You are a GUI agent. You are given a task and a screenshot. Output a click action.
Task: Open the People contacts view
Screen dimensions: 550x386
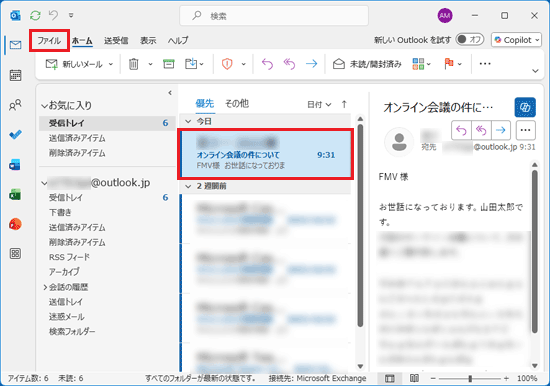pos(15,105)
